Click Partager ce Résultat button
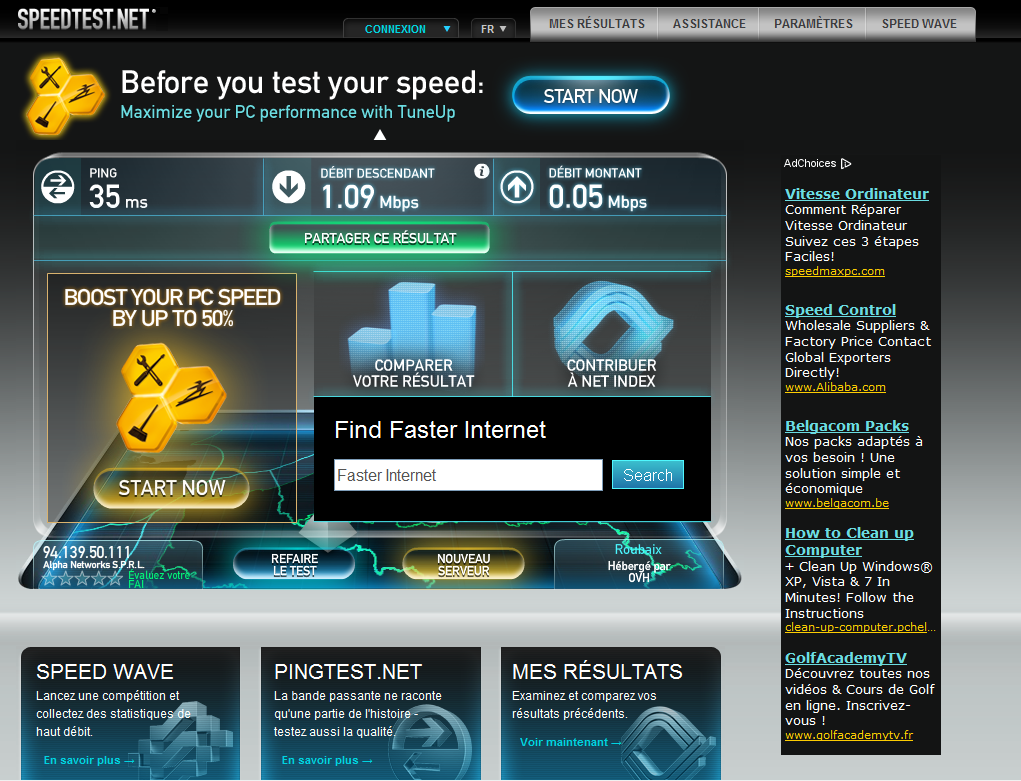Viewport: 1021px width, 781px height. click(x=380, y=238)
